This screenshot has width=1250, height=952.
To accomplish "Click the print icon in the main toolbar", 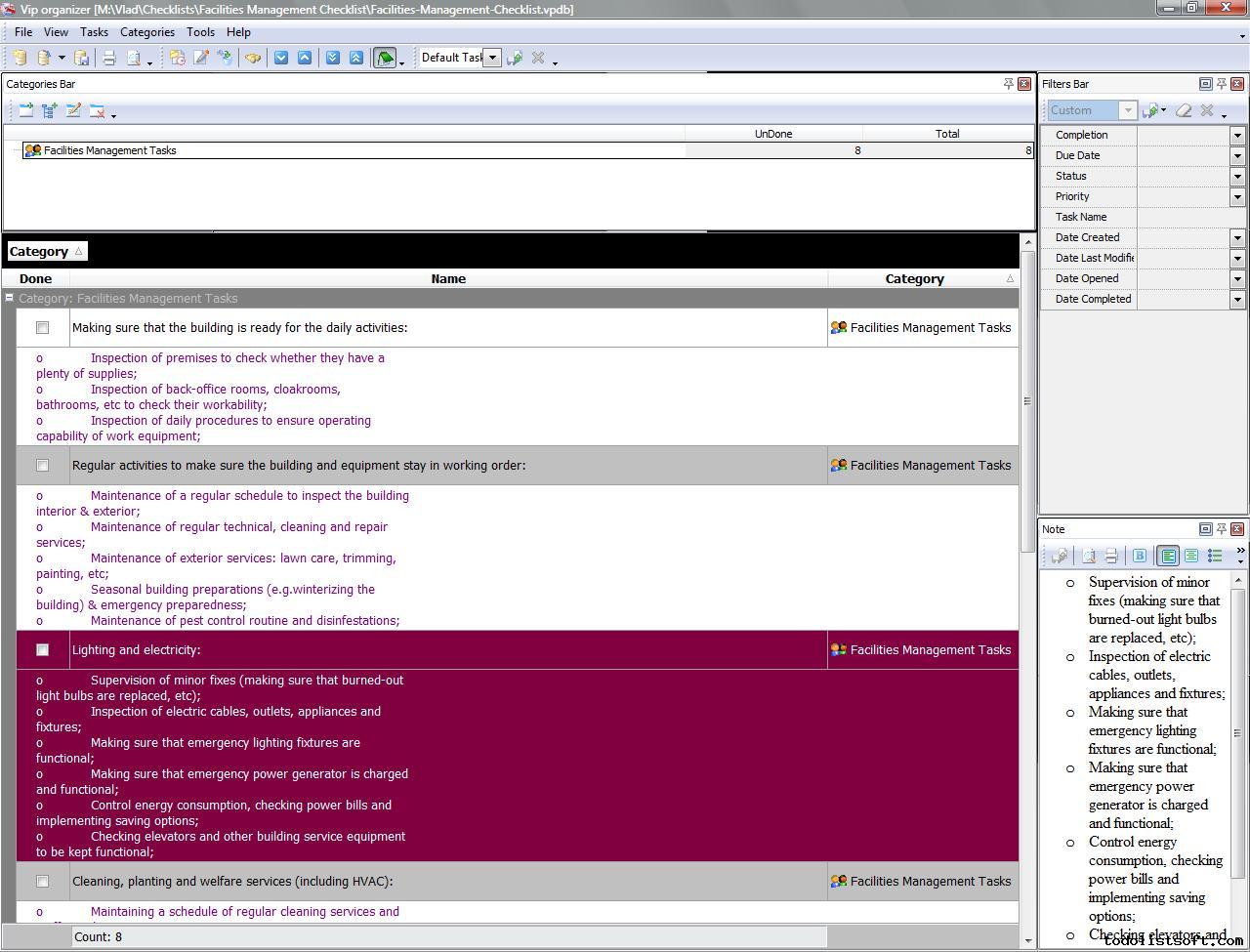I will tap(109, 58).
